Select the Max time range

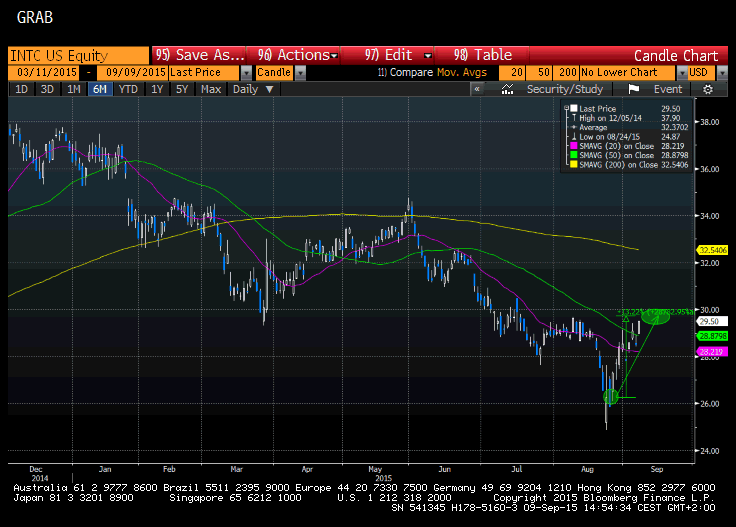click(x=211, y=89)
